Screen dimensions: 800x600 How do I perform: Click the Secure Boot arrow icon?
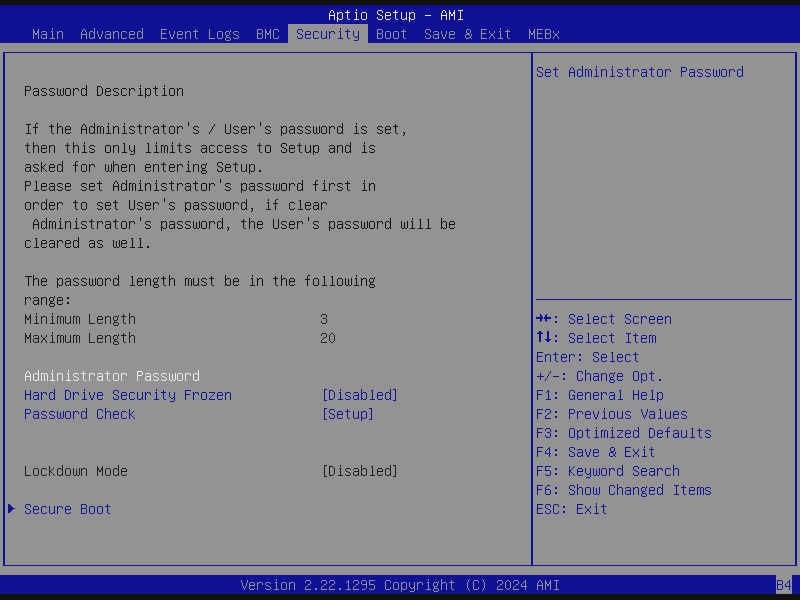tap(11, 509)
